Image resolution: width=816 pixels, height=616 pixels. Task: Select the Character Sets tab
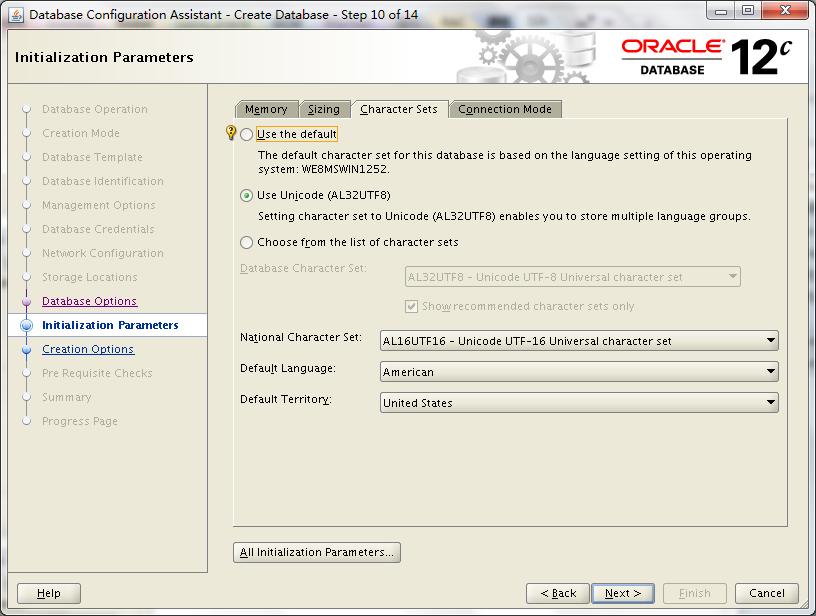(399, 109)
